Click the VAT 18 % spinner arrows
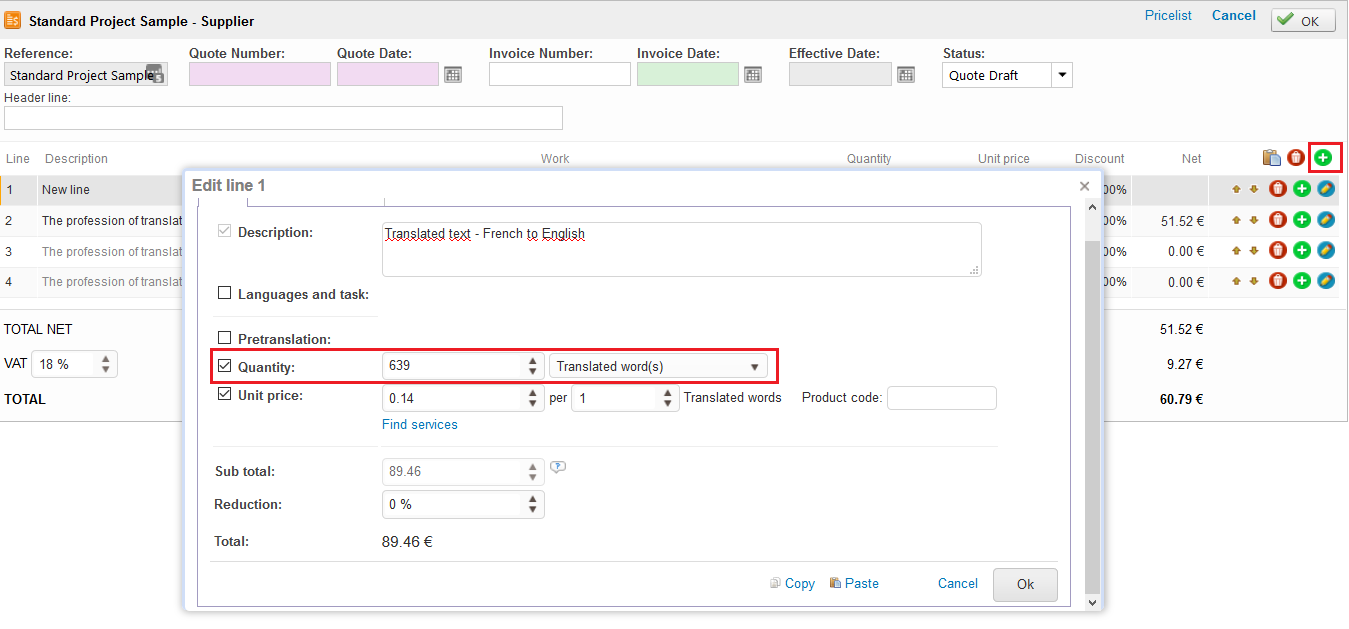The width and height of the screenshot is (1349, 629). 106,365
